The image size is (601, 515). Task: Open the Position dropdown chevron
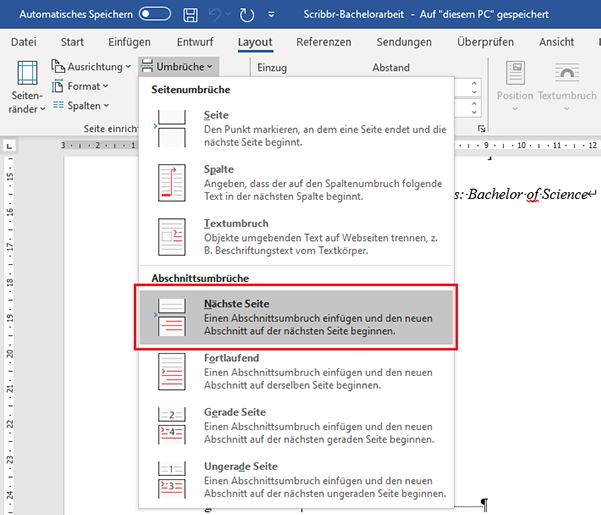point(515,109)
